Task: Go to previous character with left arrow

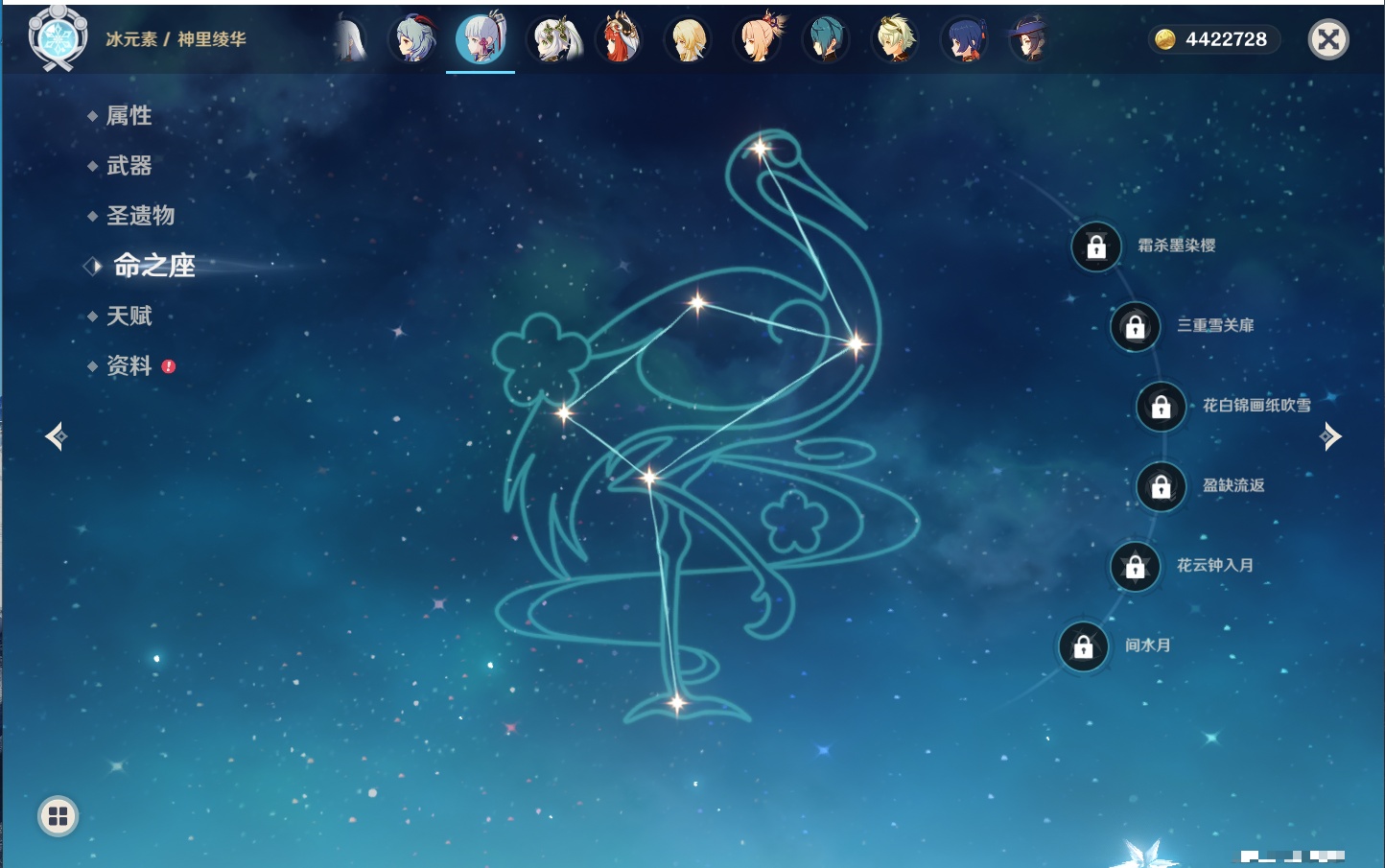Action: click(x=56, y=436)
